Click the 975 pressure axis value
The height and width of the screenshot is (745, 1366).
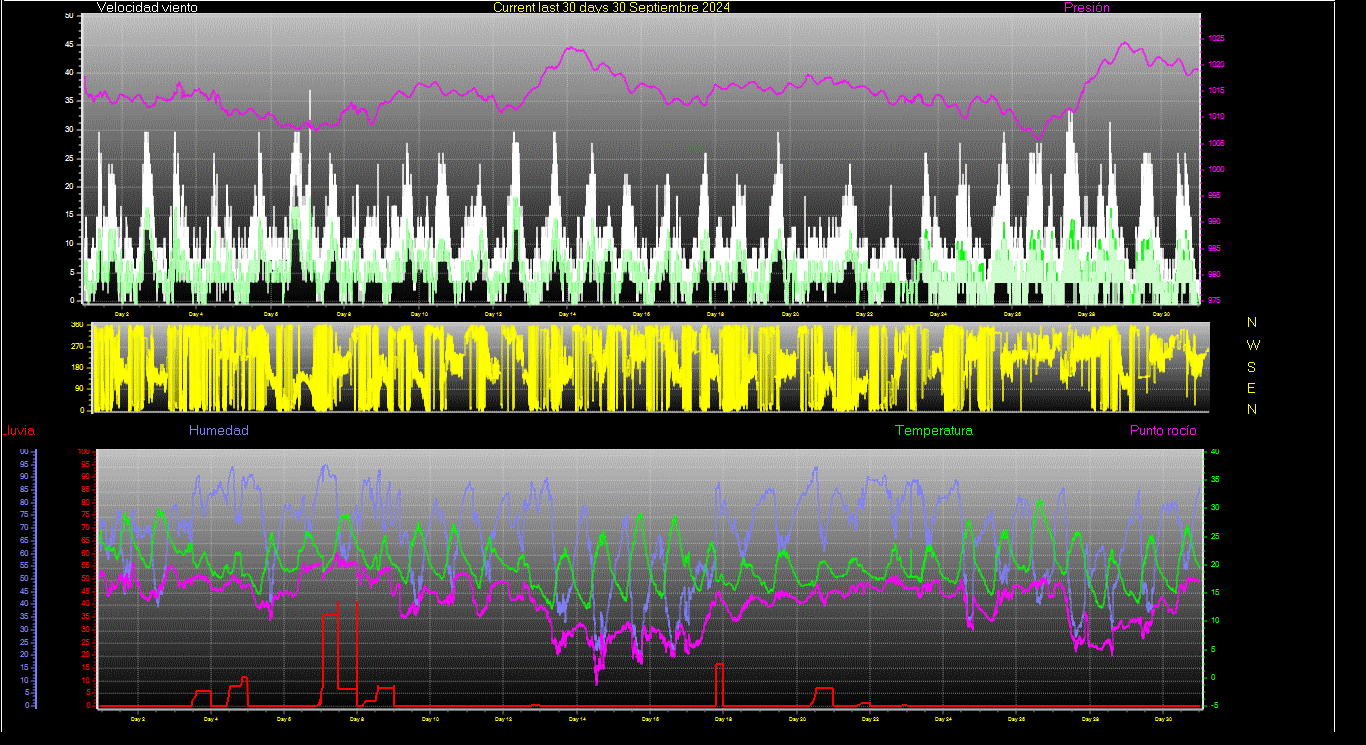(1214, 300)
